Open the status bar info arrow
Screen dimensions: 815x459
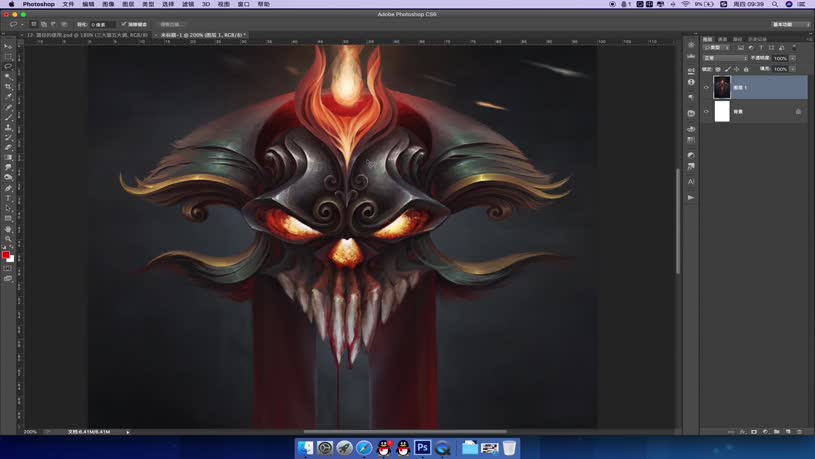128,432
